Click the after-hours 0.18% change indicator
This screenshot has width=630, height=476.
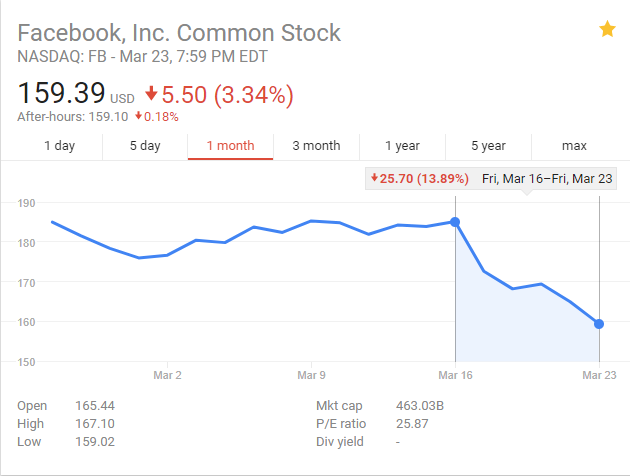[156, 116]
